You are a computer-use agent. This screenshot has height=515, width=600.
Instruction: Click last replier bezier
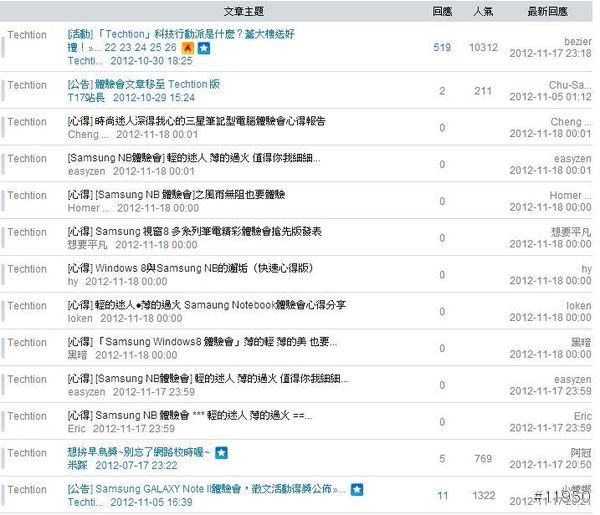point(578,41)
